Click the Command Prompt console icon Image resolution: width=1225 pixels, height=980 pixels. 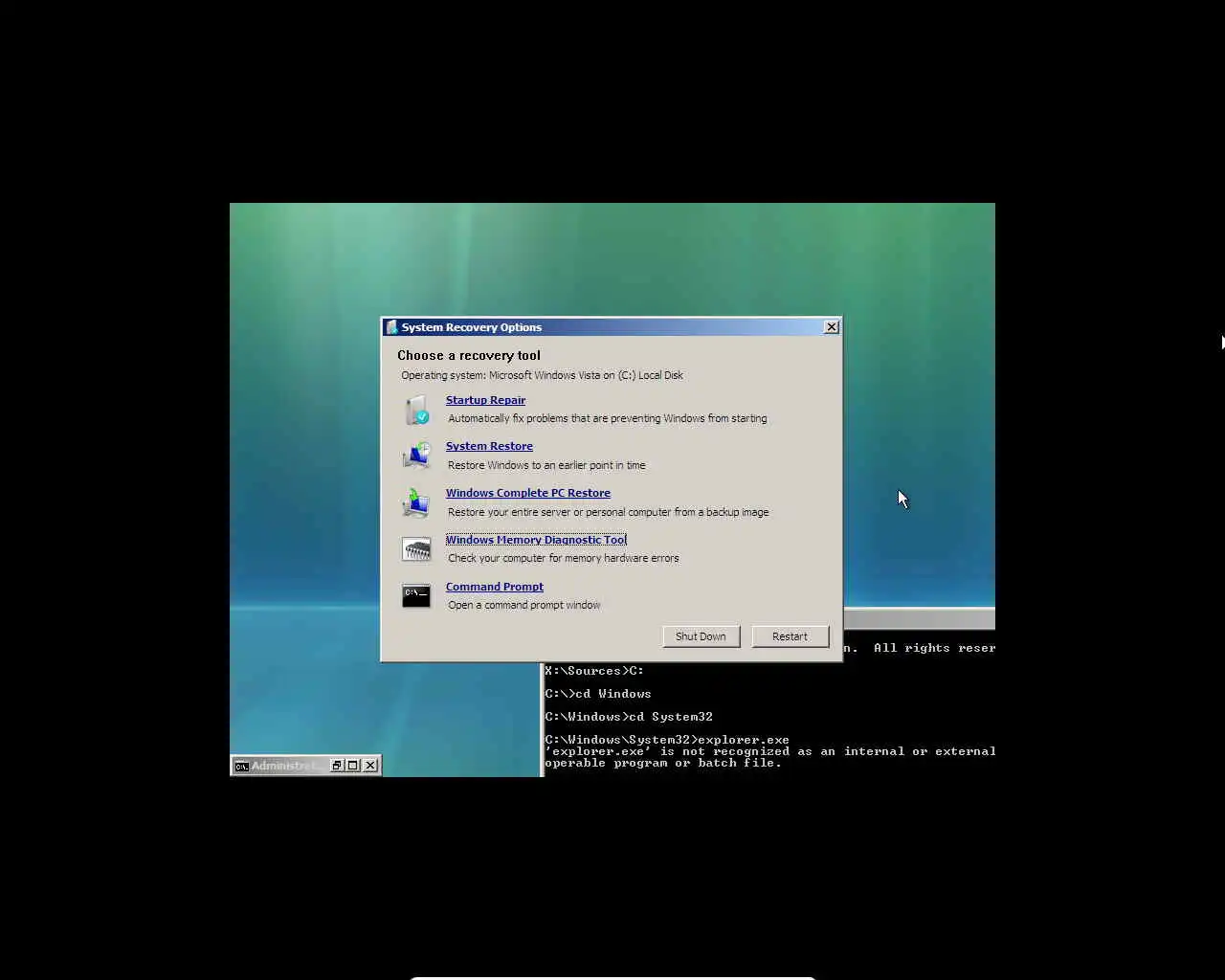coord(416,596)
